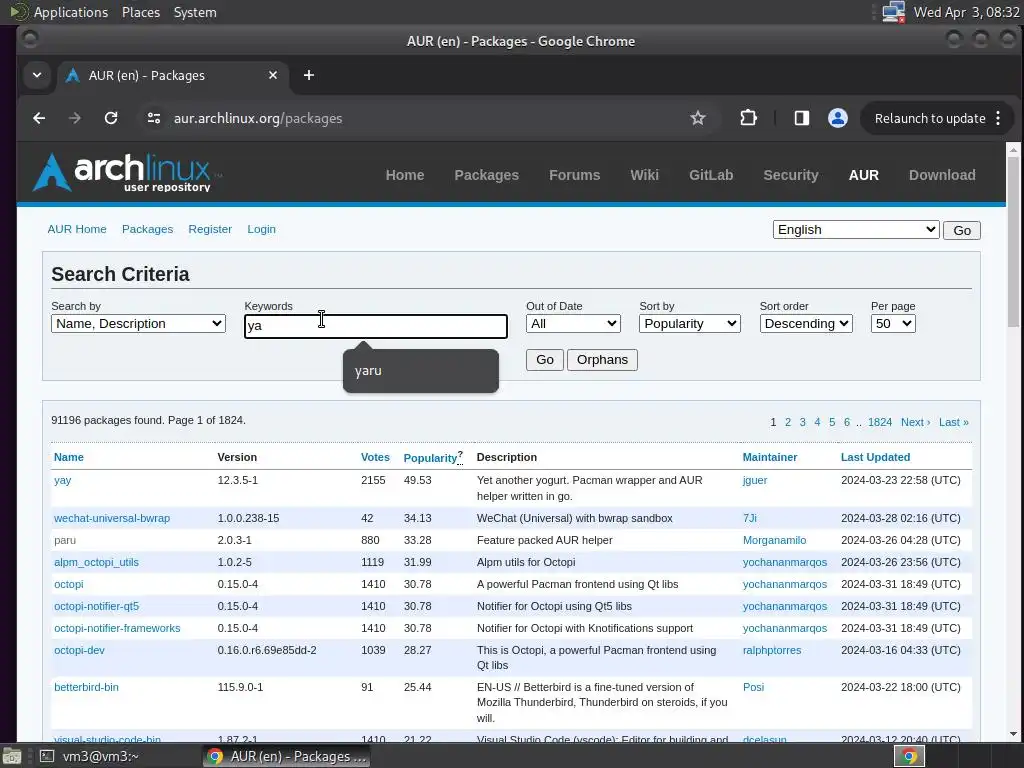Open the Security navigation link
The width and height of the screenshot is (1024, 768).
(791, 175)
